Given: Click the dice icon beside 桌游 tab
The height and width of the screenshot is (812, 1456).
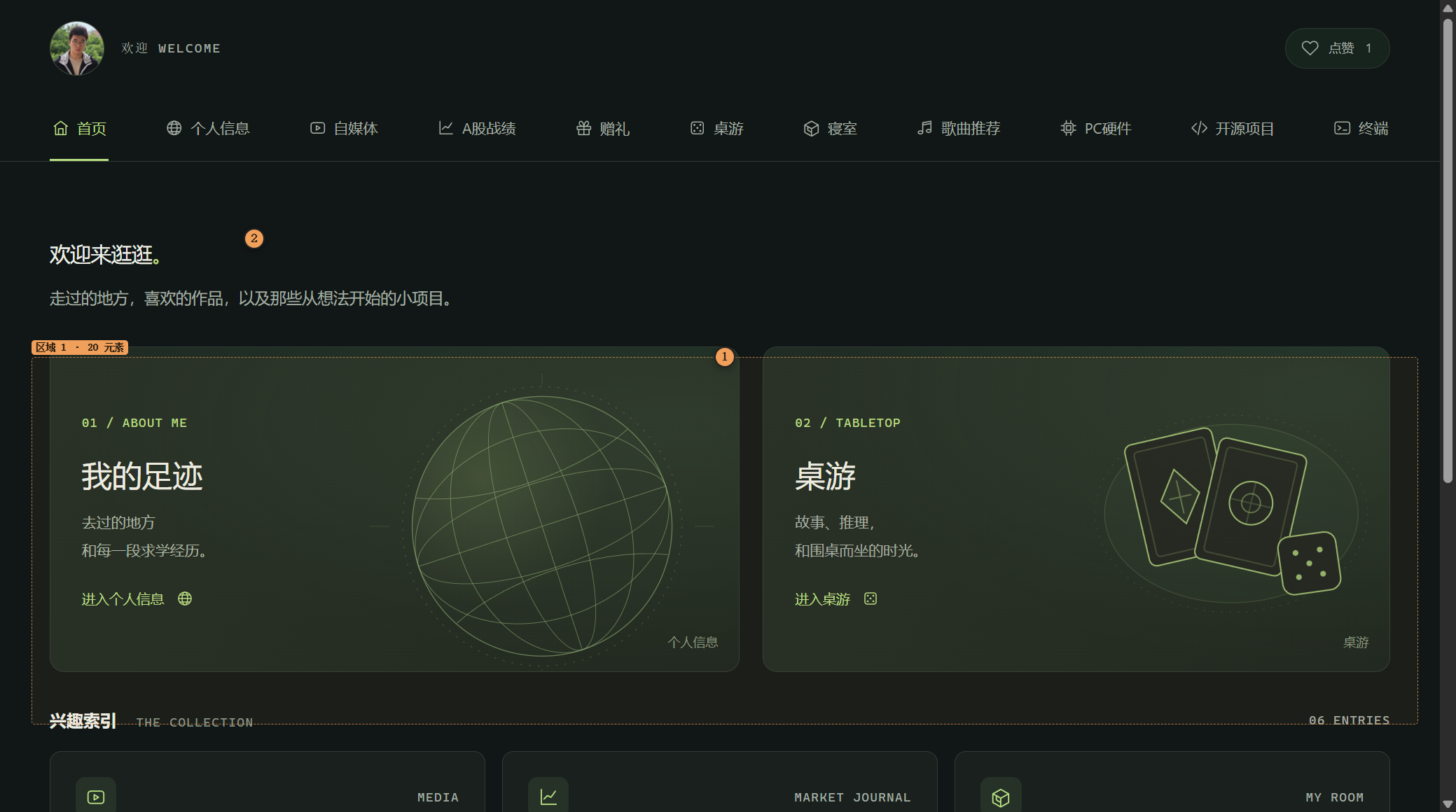Looking at the screenshot, I should 698,128.
